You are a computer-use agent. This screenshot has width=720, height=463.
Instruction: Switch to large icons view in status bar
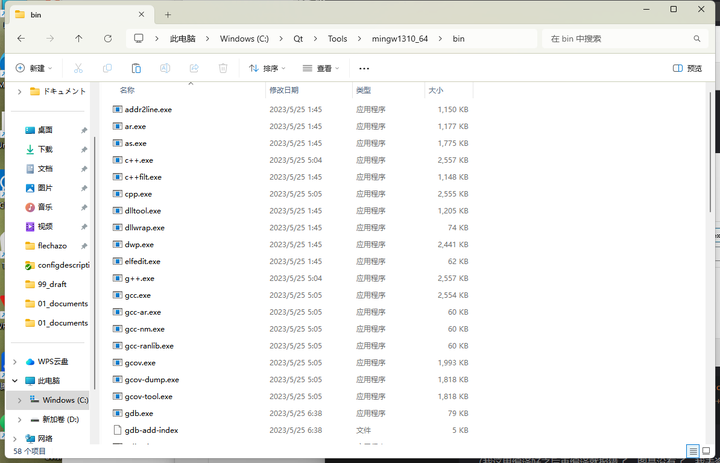pos(706,451)
